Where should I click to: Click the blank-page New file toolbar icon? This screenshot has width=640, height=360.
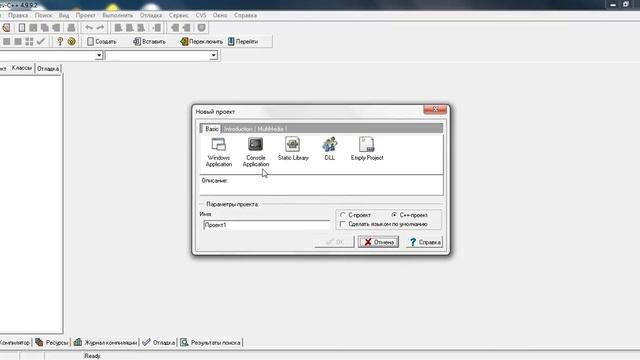22,28
